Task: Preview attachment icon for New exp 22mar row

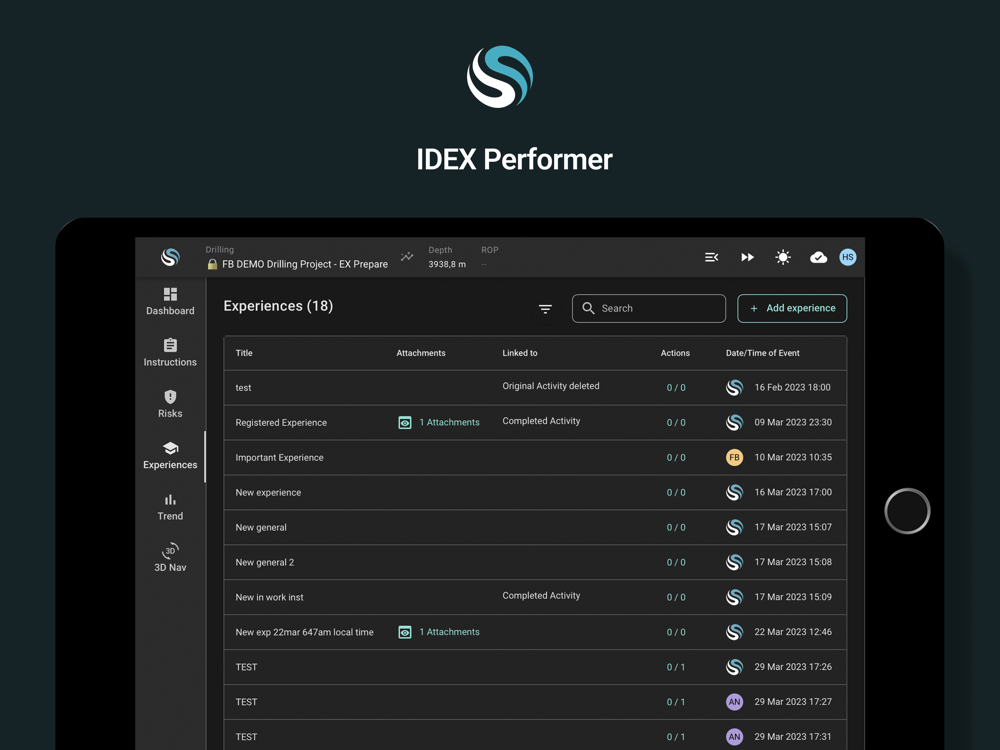Action: [405, 632]
